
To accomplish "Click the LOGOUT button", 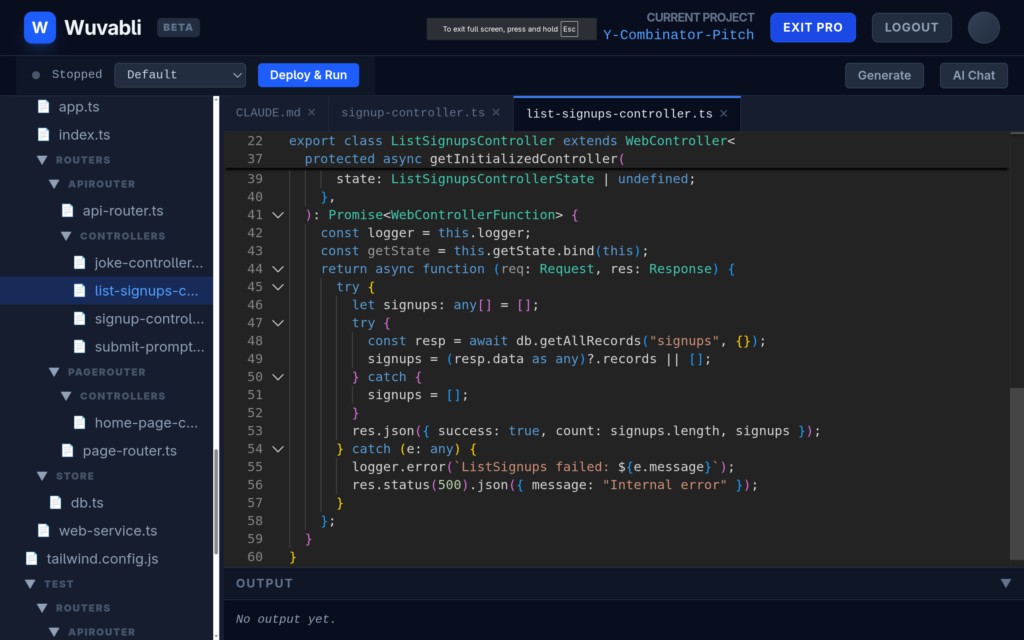I will click(912, 27).
